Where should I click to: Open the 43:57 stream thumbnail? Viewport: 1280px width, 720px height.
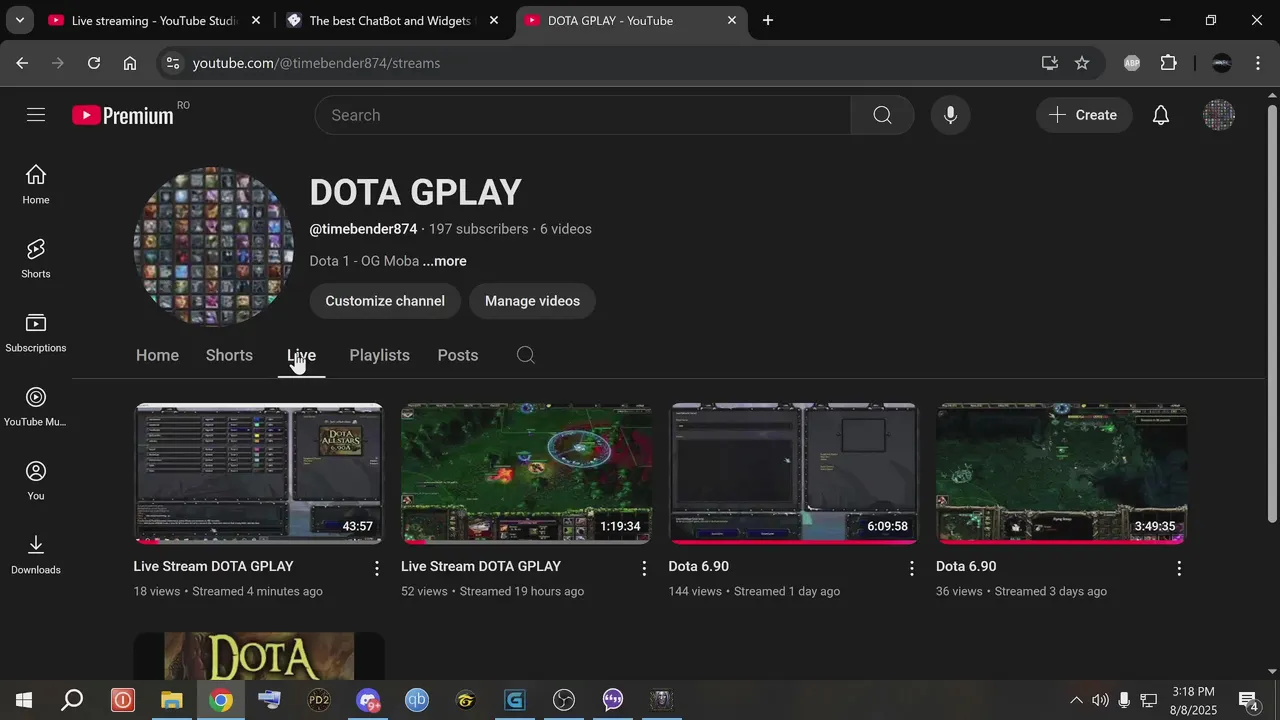point(259,474)
